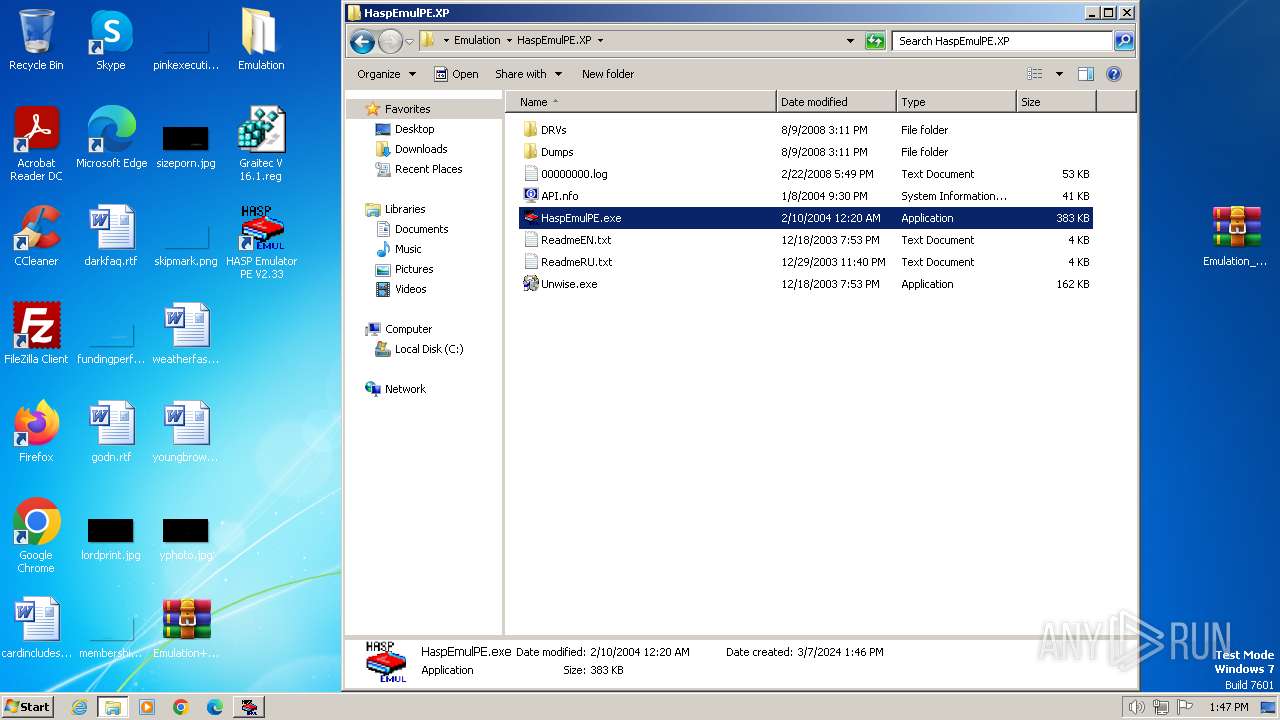Open Acrobat Reader DC desktop shortcut
This screenshot has width=1280, height=720.
point(36,144)
